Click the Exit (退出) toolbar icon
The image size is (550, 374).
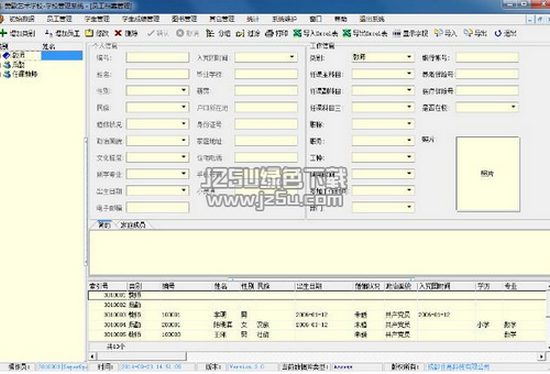click(x=498, y=33)
